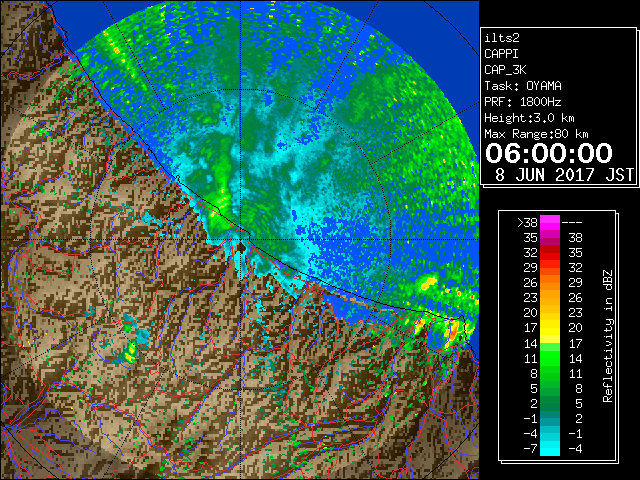This screenshot has width=640, height=480.
Task: Pick the teal -1 to 2 dBZ band
Action: click(550, 418)
